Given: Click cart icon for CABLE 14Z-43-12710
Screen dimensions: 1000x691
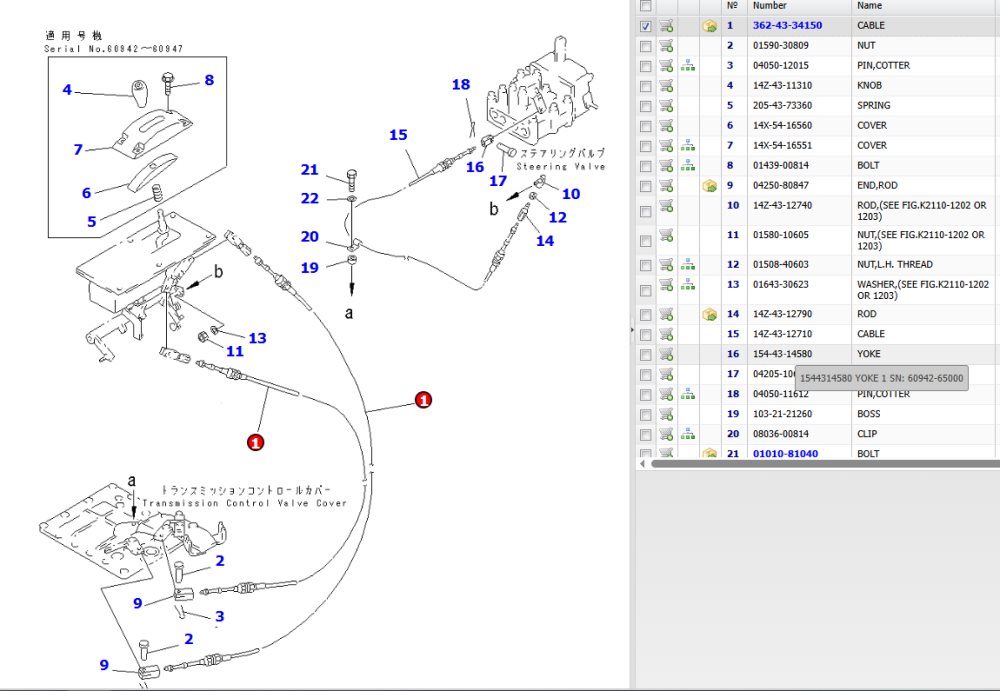Looking at the screenshot, I should tap(666, 334).
